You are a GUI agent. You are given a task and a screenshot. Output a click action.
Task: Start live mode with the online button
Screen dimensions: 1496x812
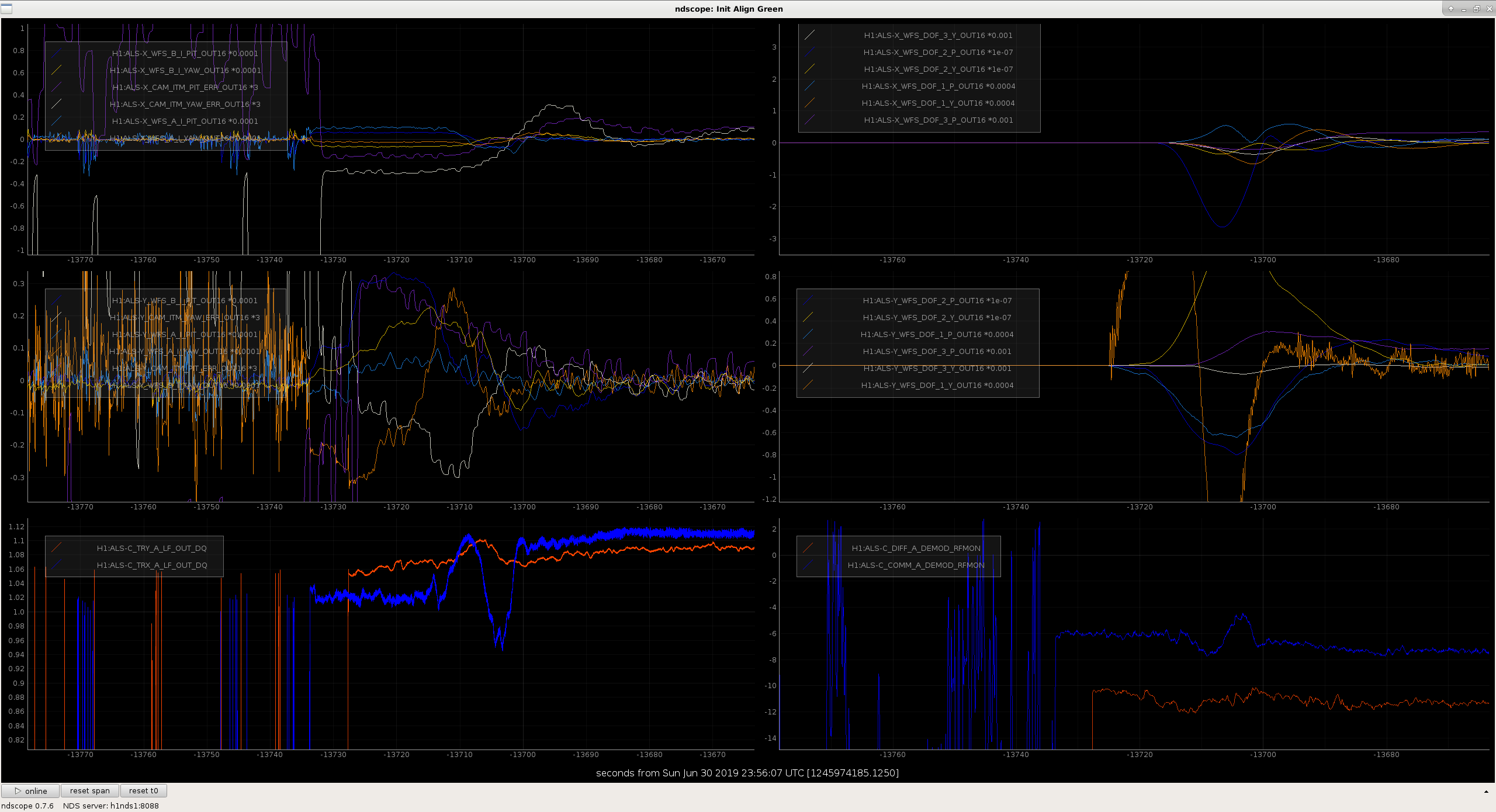click(x=30, y=791)
